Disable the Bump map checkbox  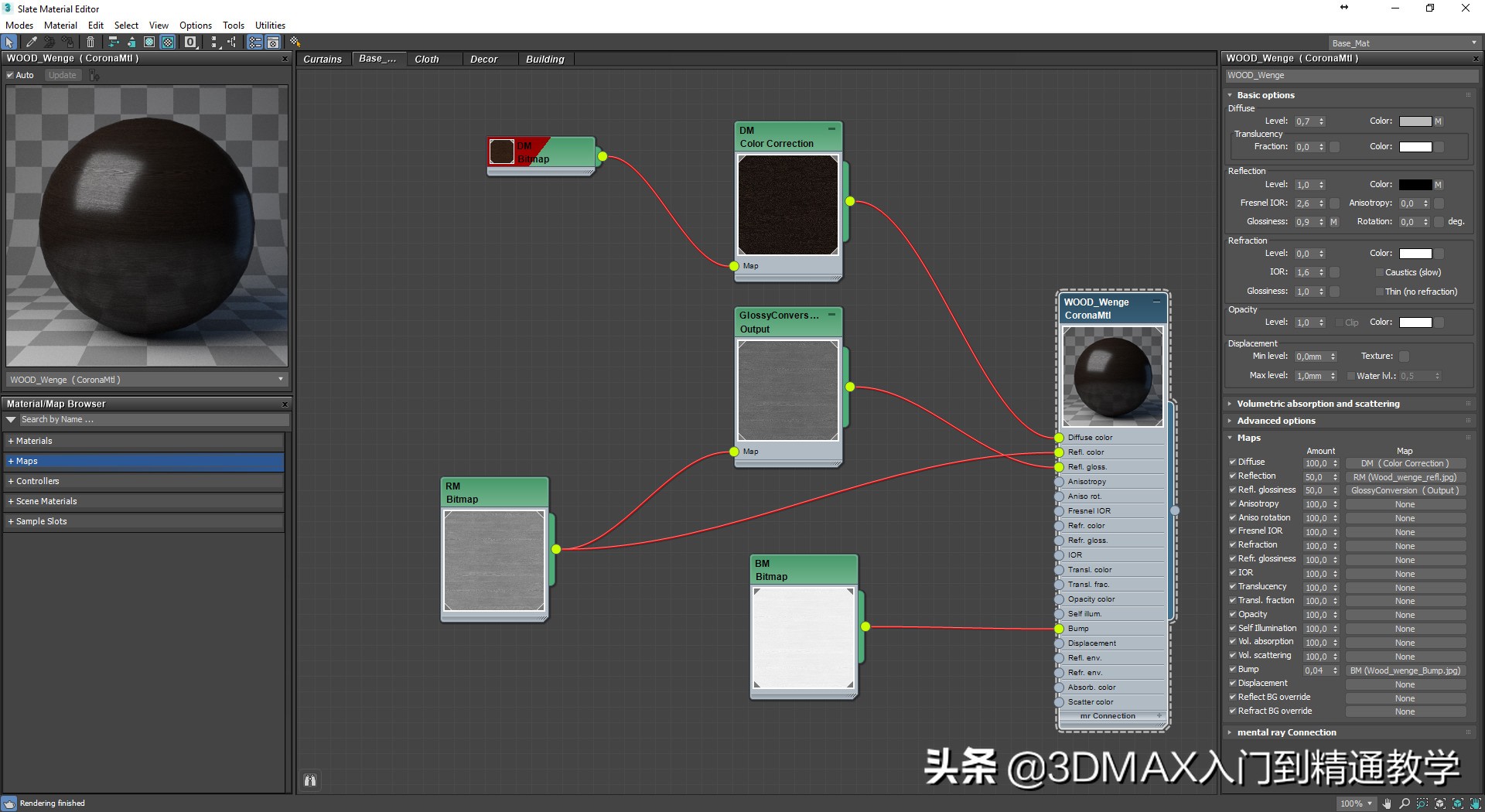coord(1233,670)
